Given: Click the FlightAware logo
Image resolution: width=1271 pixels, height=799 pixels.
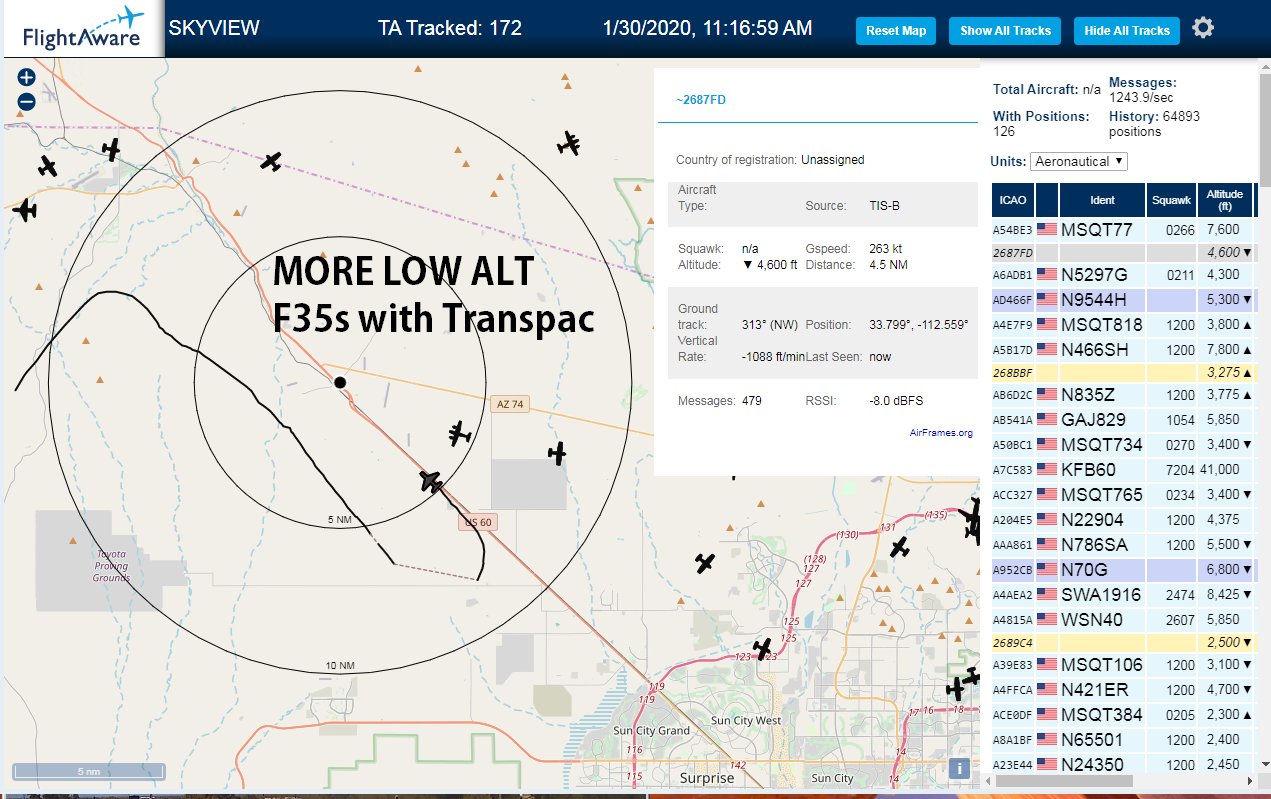Looking at the screenshot, I should click(83, 29).
